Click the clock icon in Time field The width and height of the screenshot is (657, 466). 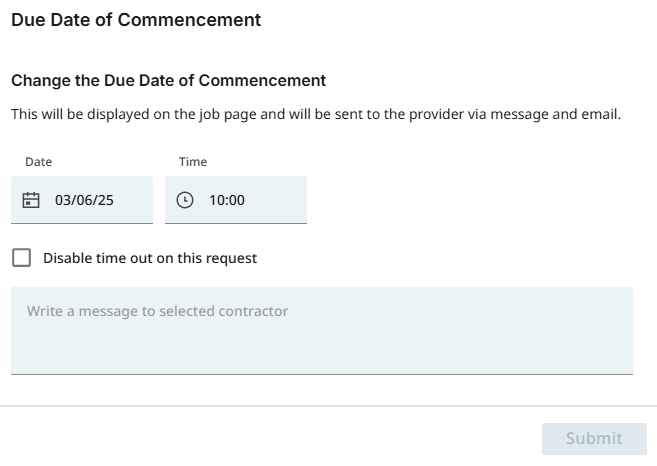point(185,200)
